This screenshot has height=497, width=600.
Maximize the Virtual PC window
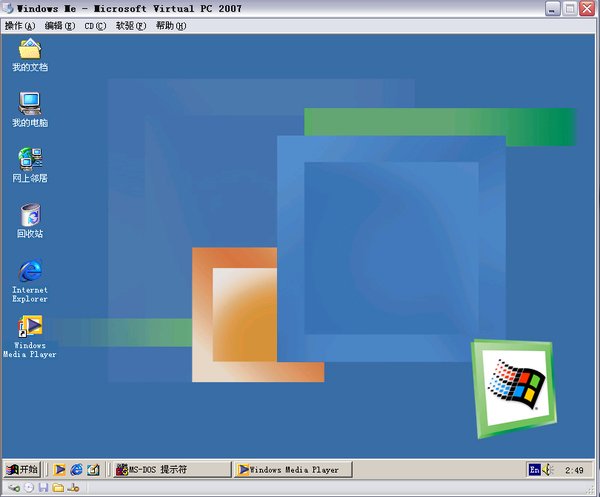(x=570, y=8)
